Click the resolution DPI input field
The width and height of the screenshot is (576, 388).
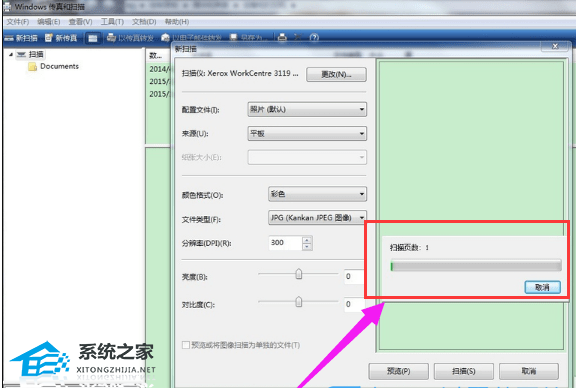click(x=285, y=243)
